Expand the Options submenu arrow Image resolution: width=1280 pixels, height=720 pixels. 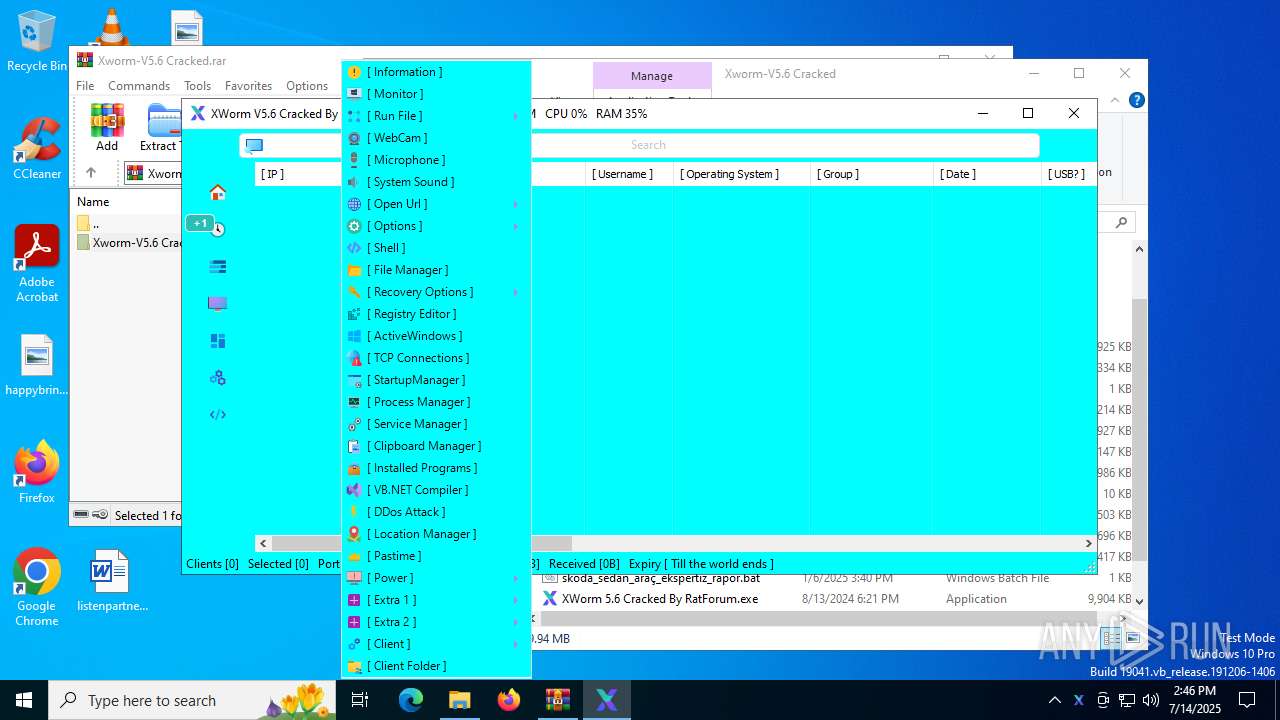pyautogui.click(x=516, y=226)
